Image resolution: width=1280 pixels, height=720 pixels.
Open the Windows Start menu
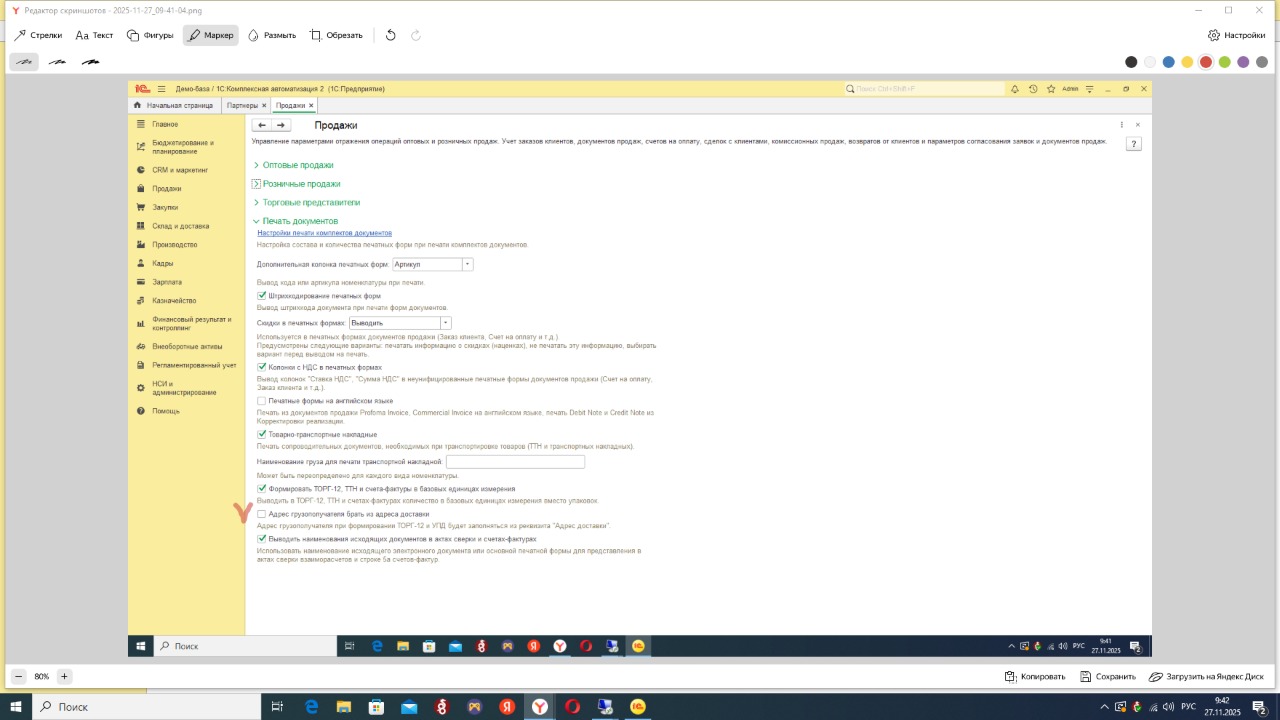point(17,707)
